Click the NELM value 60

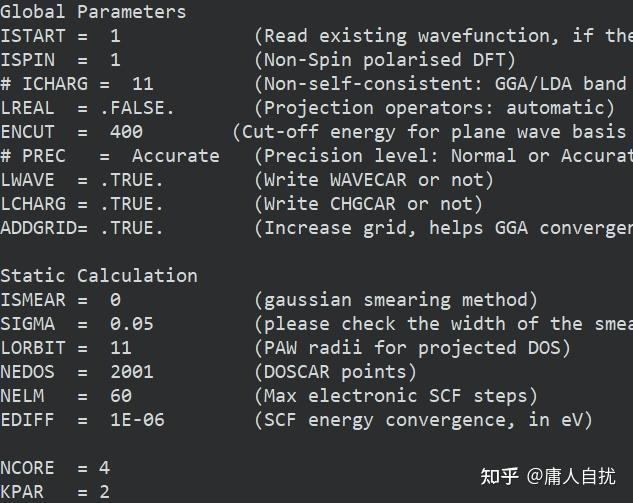tap(120, 396)
